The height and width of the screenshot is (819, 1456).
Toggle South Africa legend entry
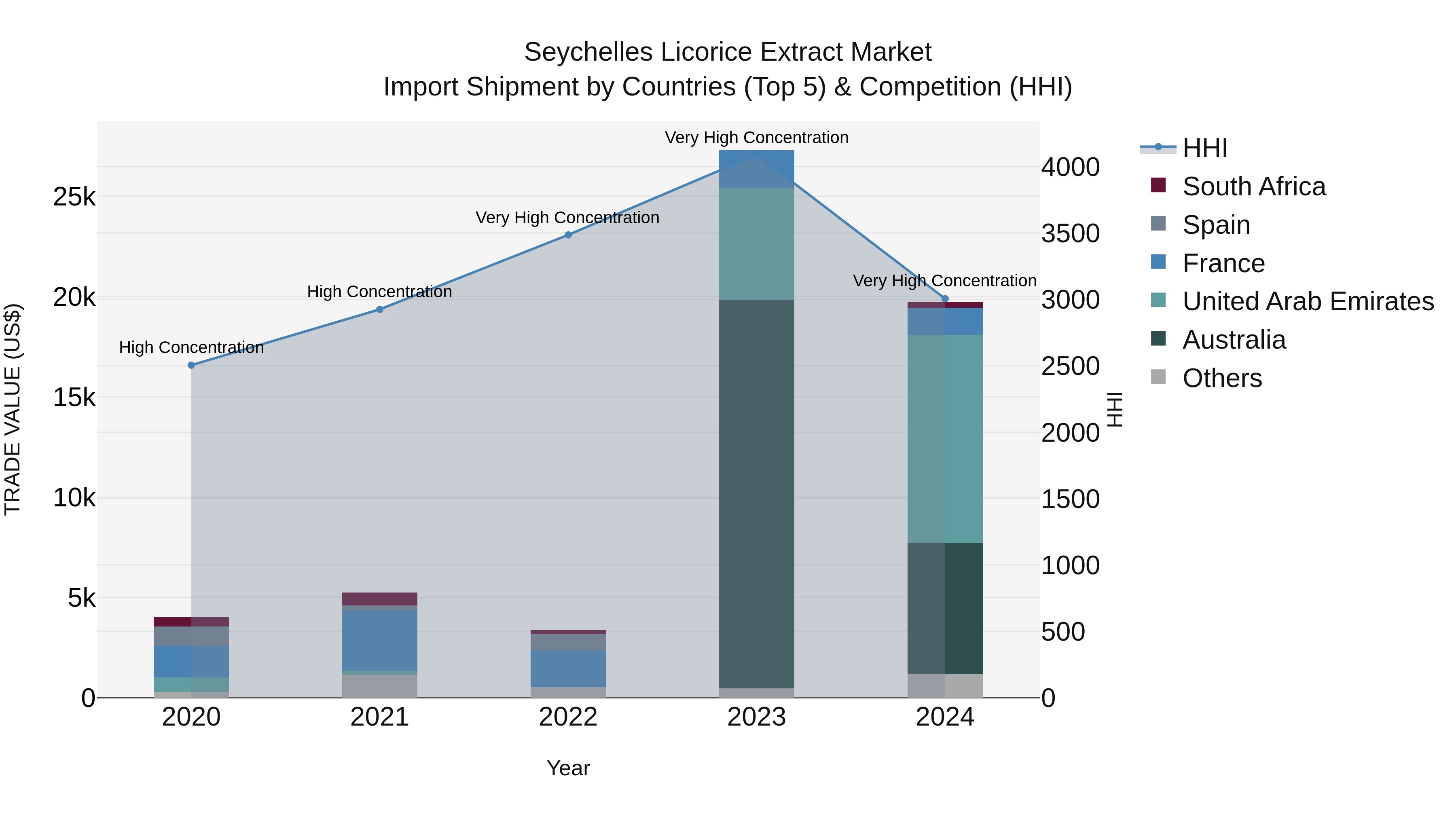coord(1238,186)
